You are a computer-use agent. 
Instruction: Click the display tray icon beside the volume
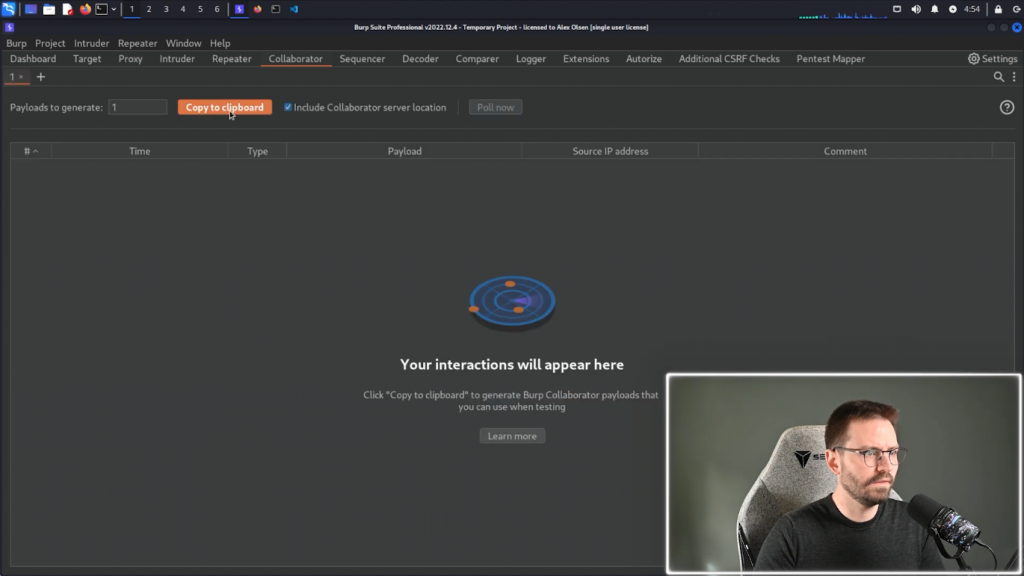(897, 9)
